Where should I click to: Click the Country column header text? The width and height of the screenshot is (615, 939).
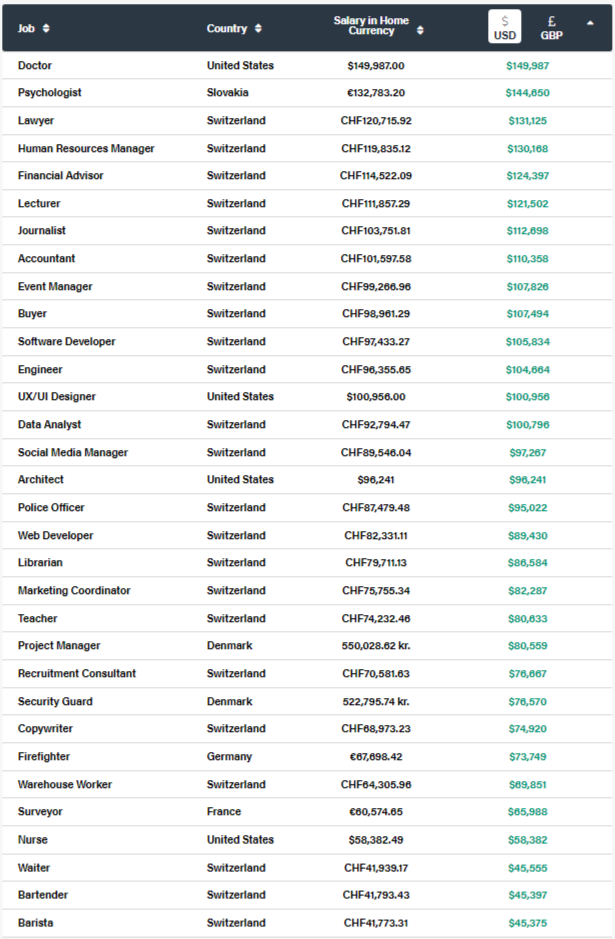pyautogui.click(x=226, y=28)
